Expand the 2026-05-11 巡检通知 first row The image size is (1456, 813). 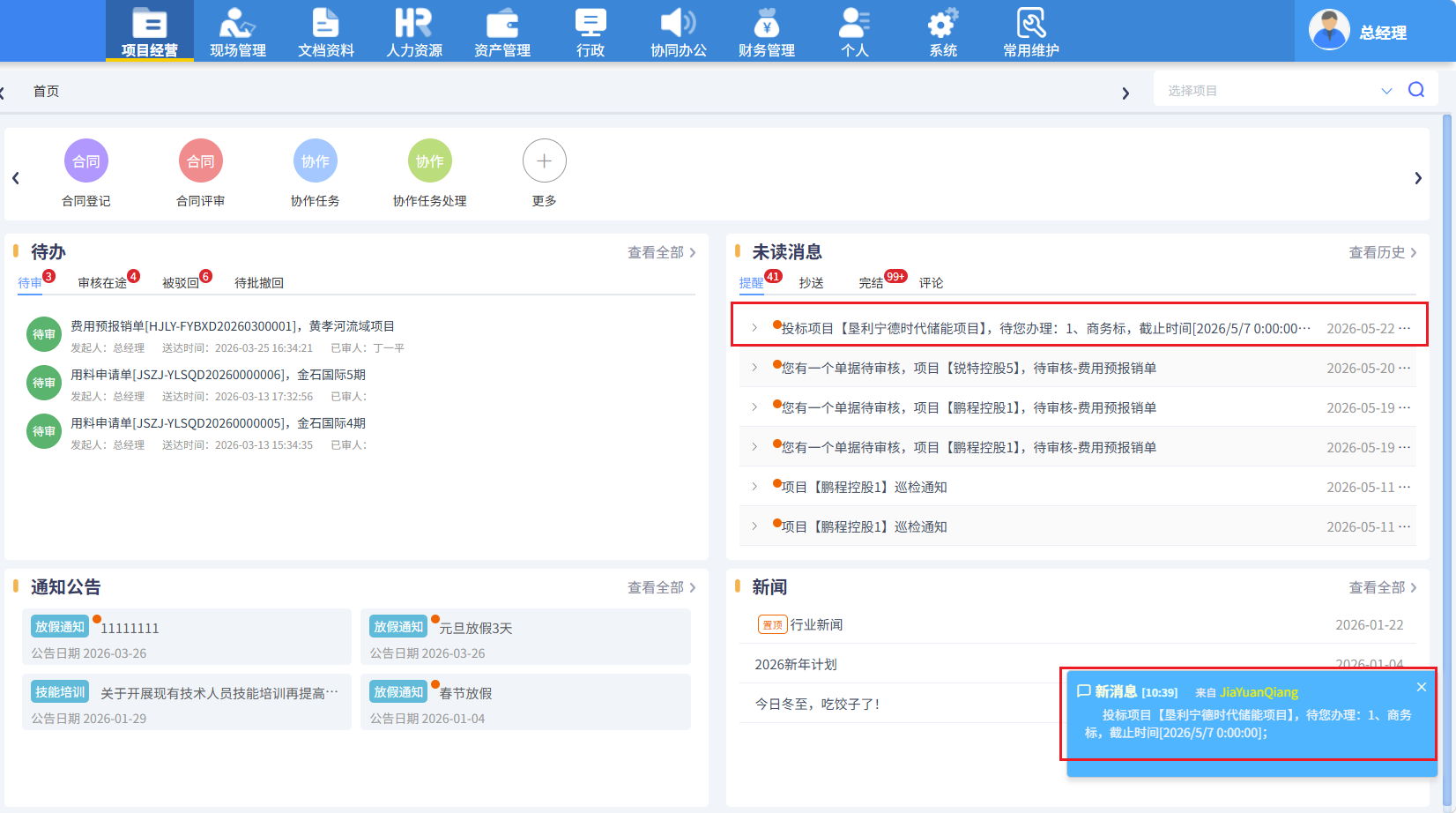(x=754, y=487)
